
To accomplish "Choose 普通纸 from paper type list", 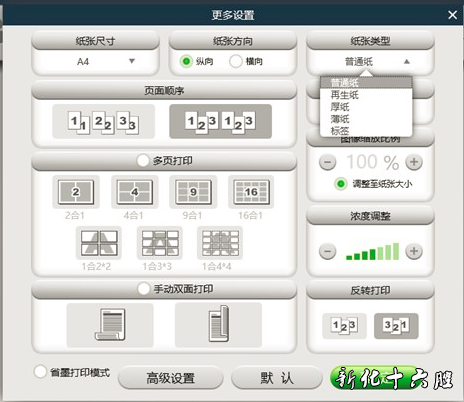I will tap(366, 82).
